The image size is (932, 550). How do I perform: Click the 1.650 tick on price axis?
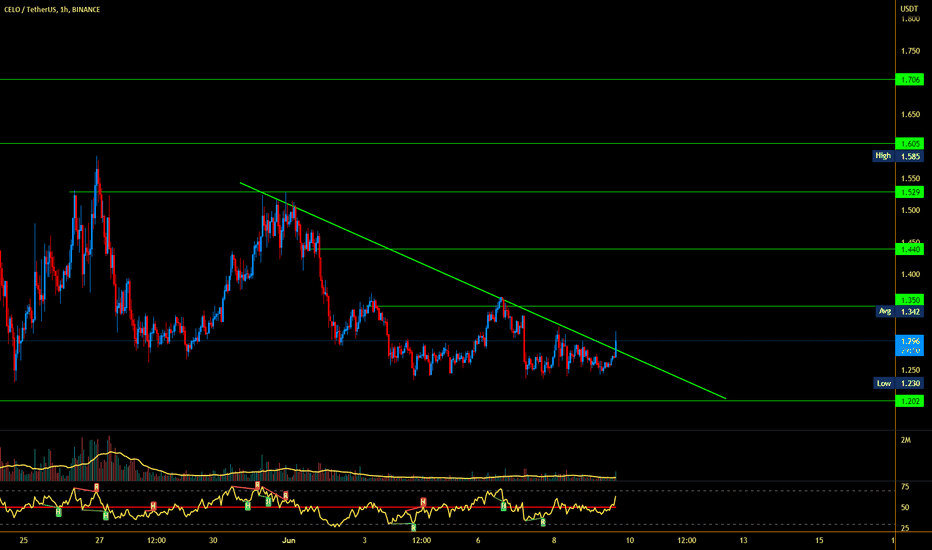910,115
